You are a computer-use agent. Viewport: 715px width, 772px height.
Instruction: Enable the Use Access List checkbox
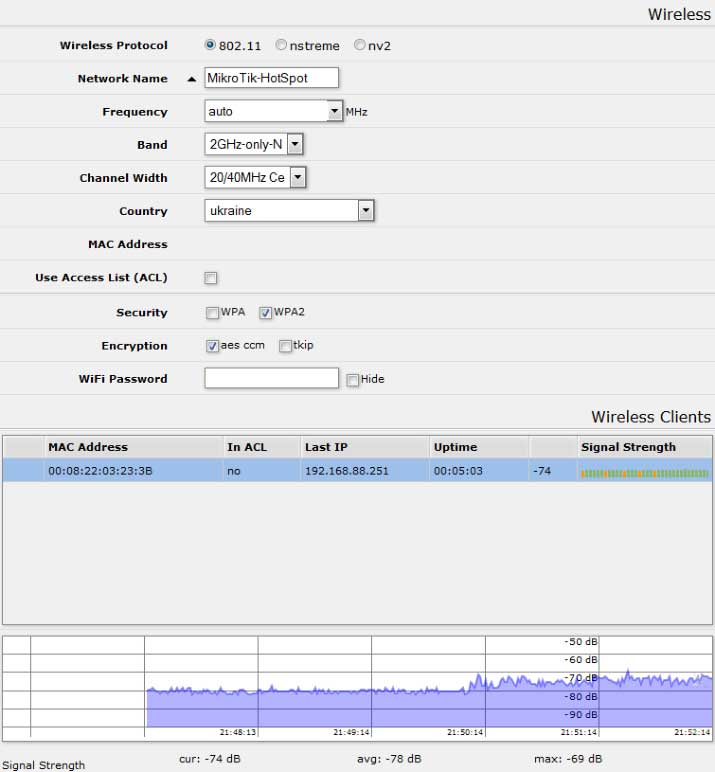211,278
